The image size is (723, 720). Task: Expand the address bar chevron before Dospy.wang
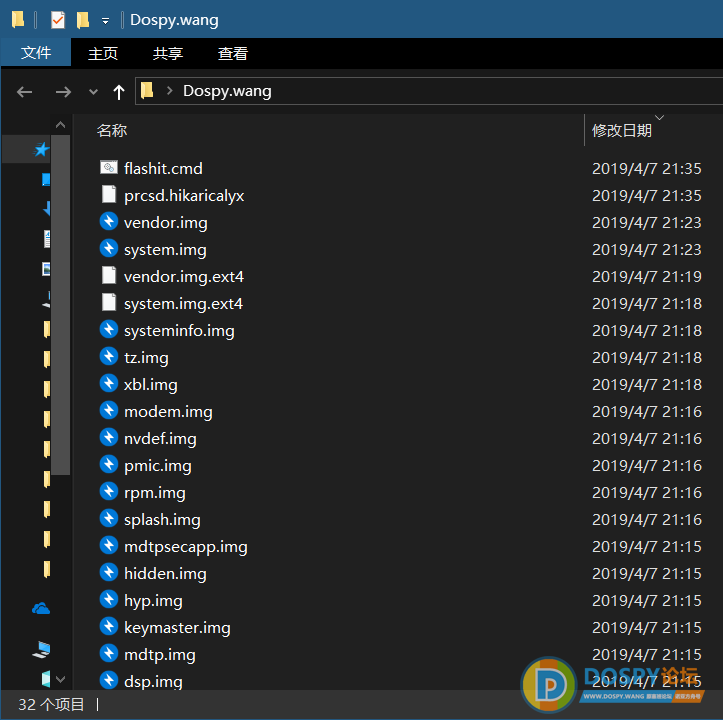pyautogui.click(x=169, y=91)
